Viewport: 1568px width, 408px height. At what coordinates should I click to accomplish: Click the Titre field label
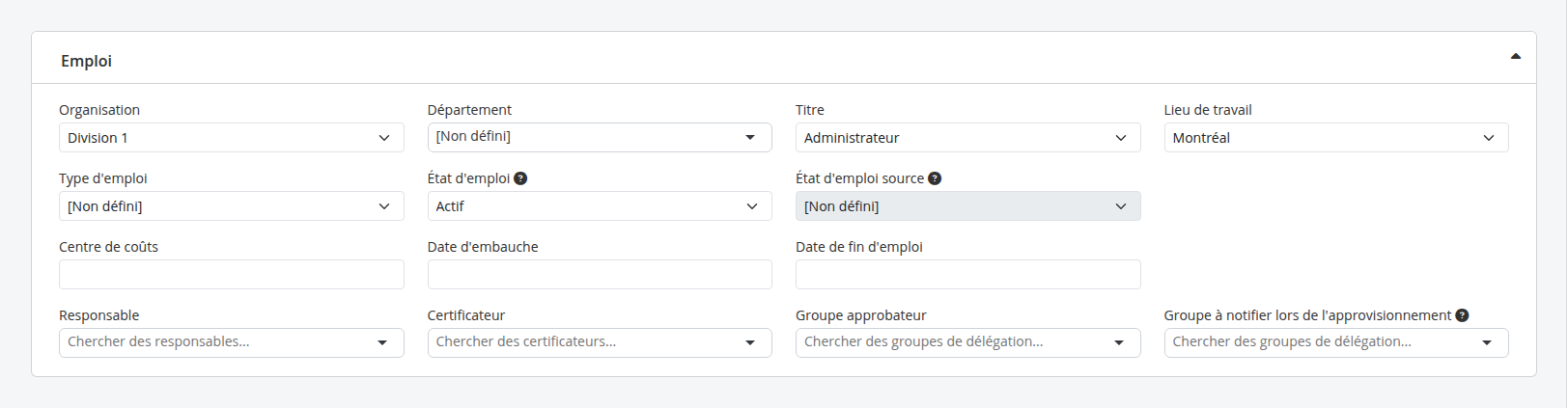point(810,110)
